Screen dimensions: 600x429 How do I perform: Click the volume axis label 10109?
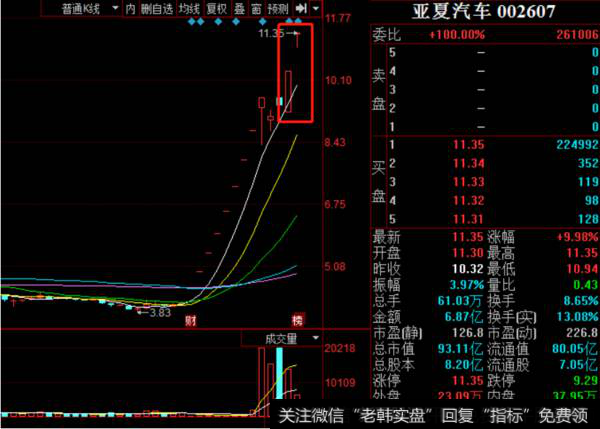click(x=340, y=382)
